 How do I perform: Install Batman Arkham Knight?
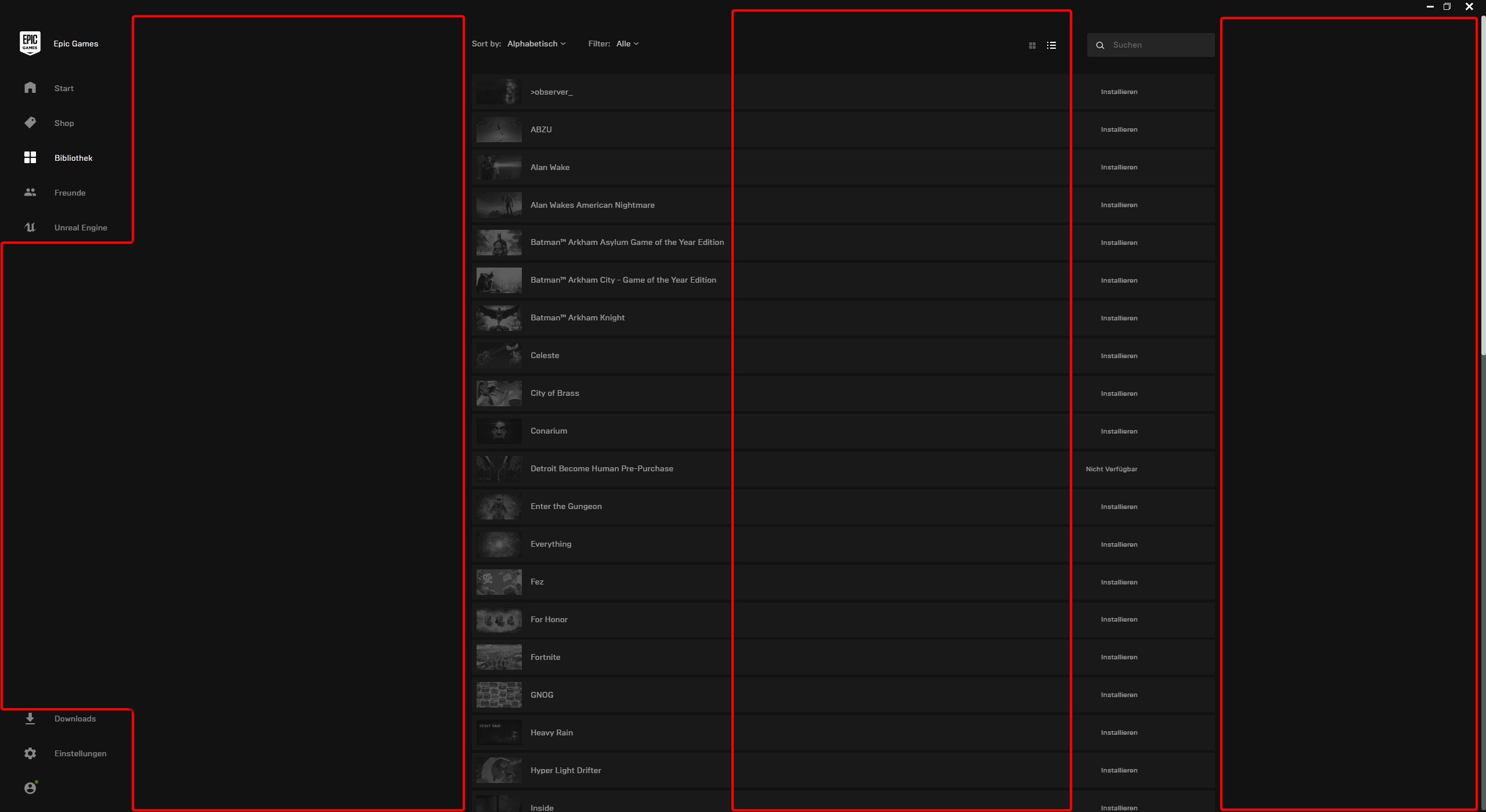(1119, 318)
